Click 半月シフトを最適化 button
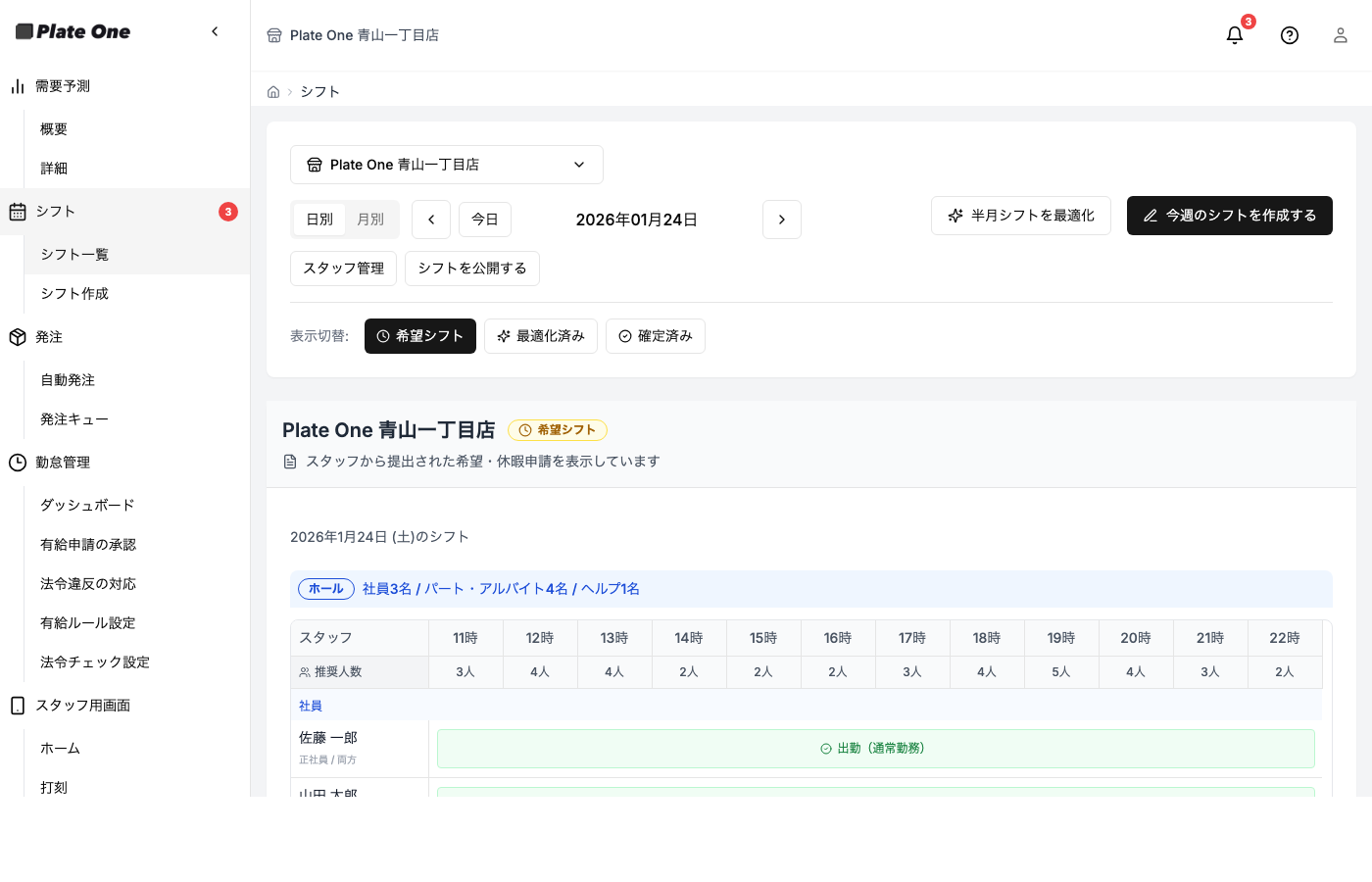This screenshot has width=1372, height=882. [1021, 216]
